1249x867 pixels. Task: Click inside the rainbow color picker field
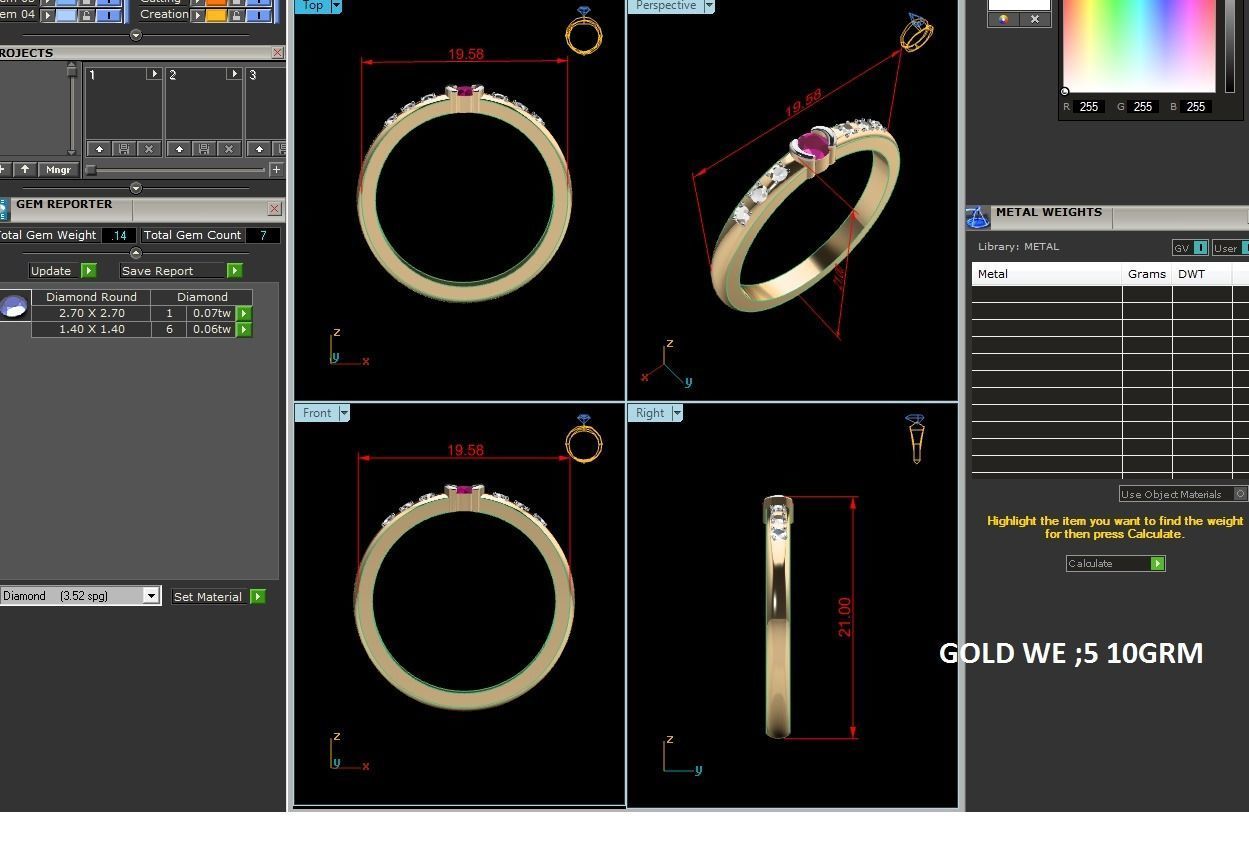click(1139, 46)
